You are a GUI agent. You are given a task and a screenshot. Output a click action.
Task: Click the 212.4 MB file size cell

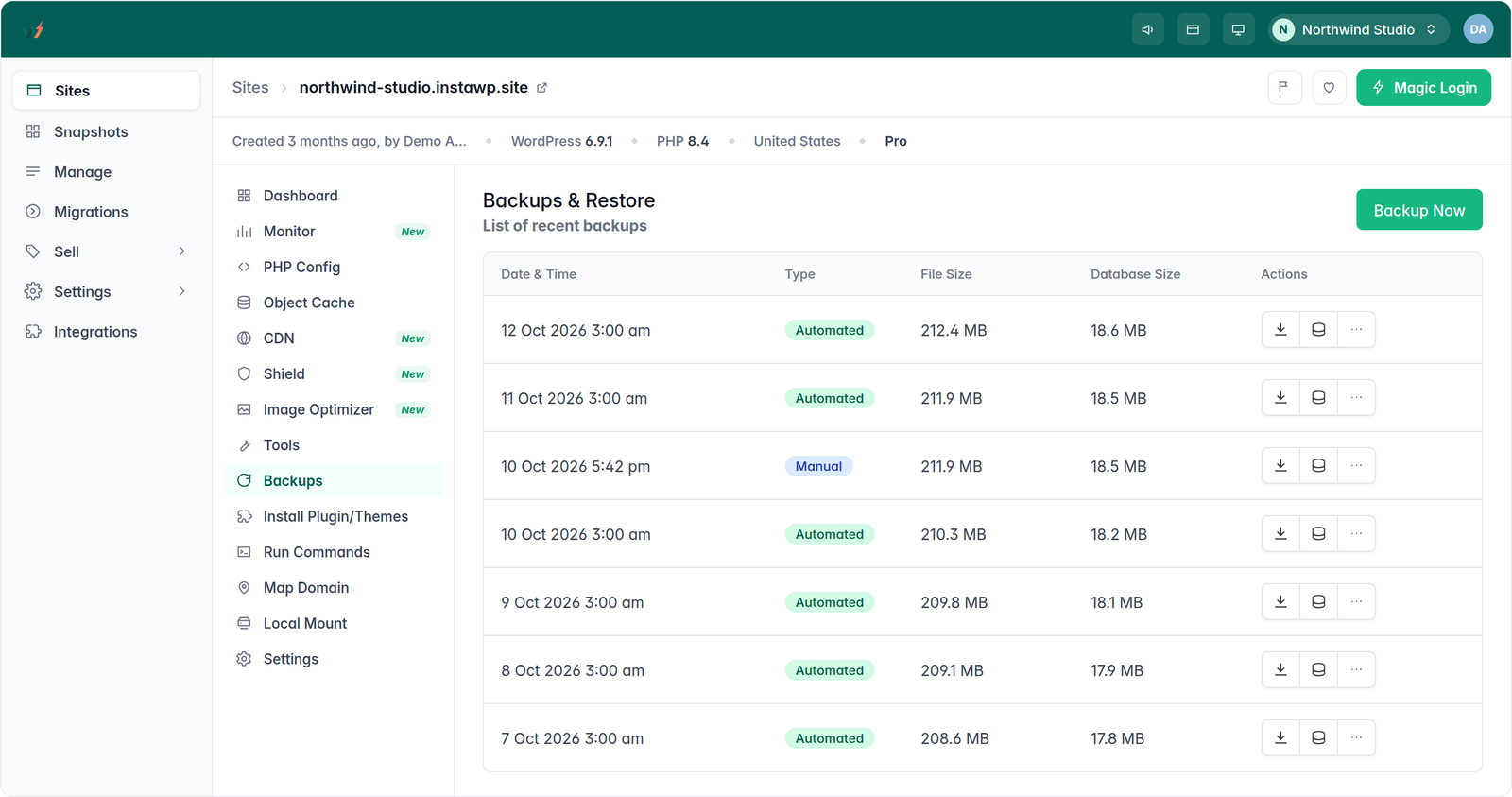point(954,331)
